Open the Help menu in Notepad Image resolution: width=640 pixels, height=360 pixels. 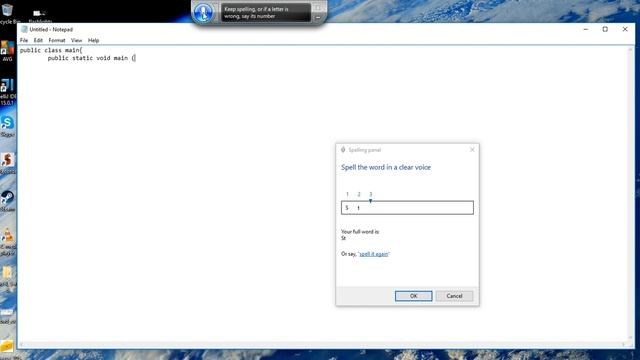[93, 40]
